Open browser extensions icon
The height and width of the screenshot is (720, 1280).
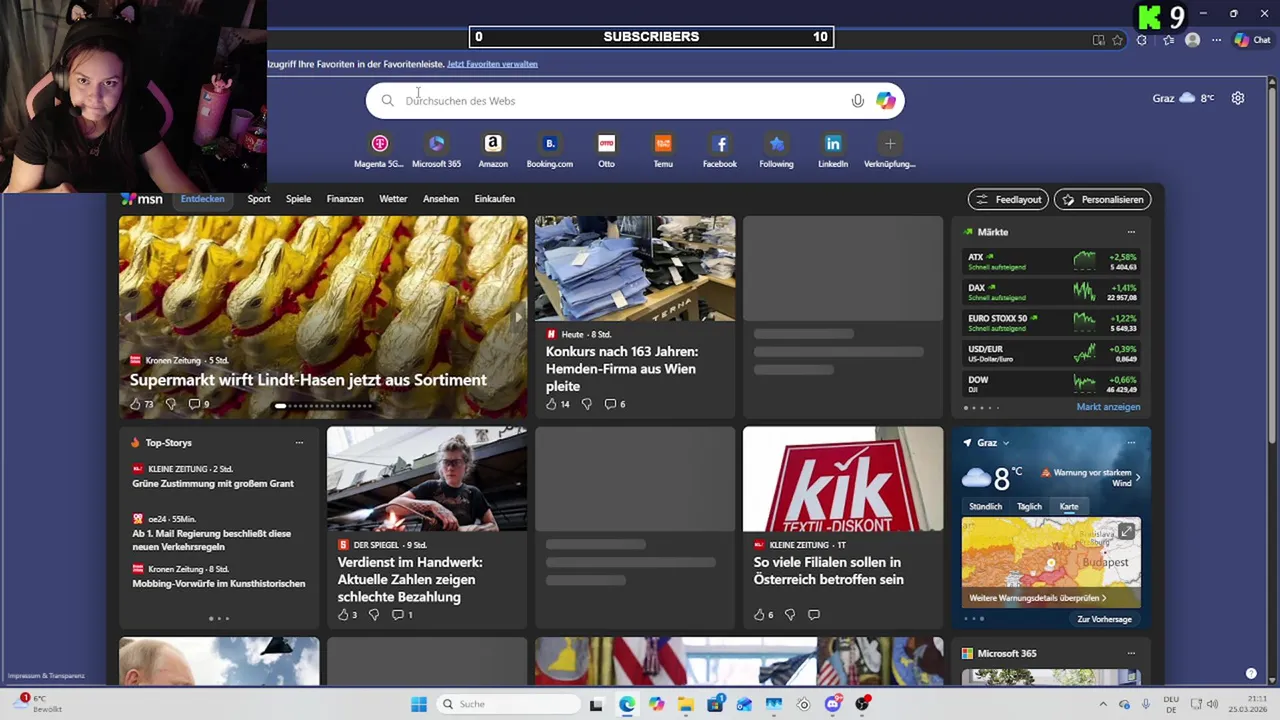click(1142, 40)
